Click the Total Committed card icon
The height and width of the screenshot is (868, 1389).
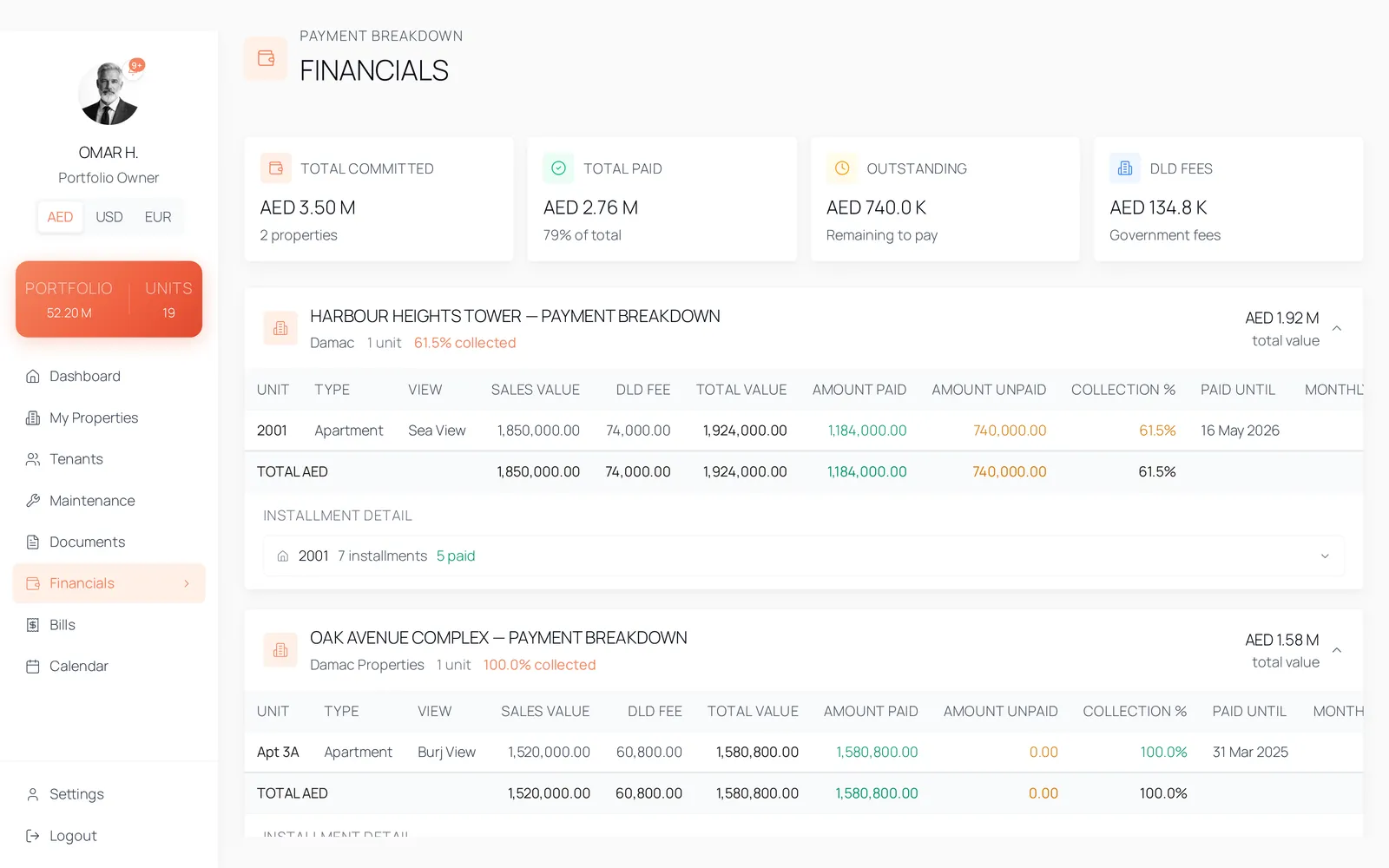pyautogui.click(x=276, y=168)
